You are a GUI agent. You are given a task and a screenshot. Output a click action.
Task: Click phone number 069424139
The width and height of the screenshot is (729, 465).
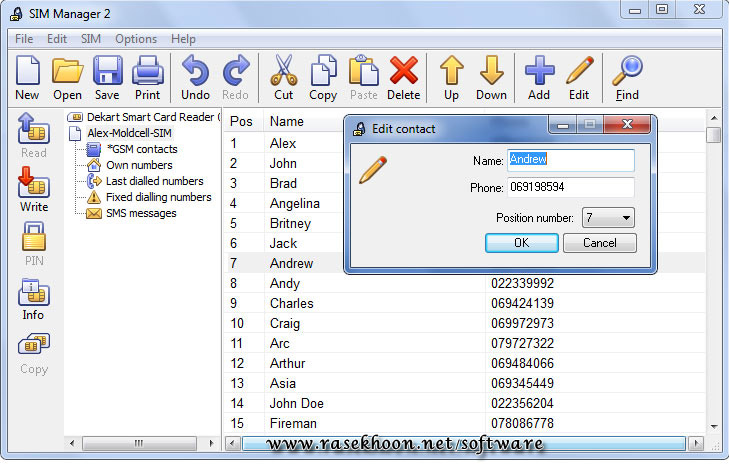(x=522, y=304)
